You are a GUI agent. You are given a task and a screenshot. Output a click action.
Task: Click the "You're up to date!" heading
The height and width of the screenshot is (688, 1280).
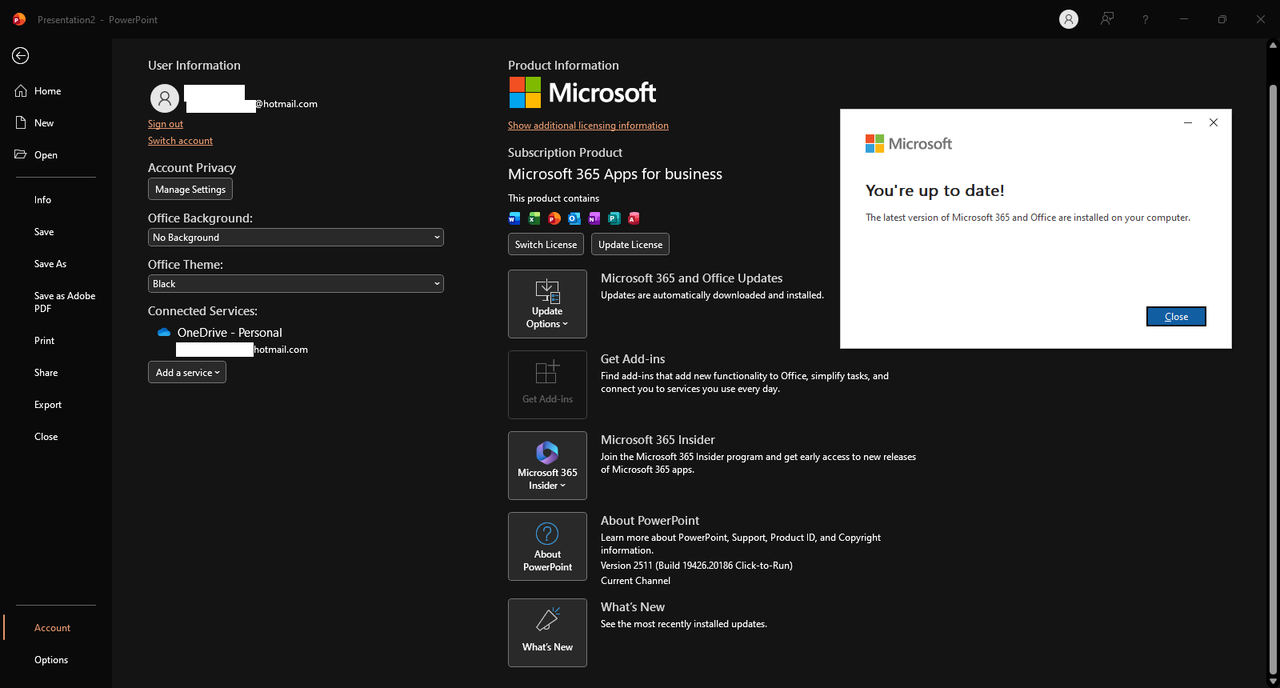pos(935,191)
